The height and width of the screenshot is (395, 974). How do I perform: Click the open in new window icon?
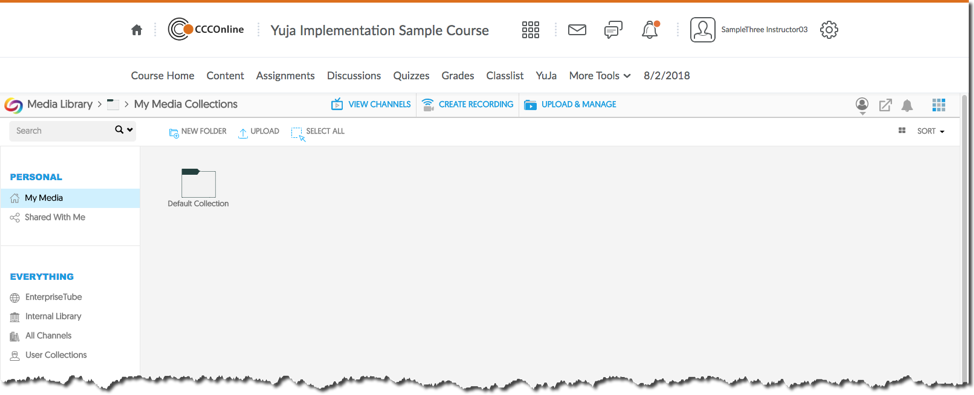click(885, 105)
